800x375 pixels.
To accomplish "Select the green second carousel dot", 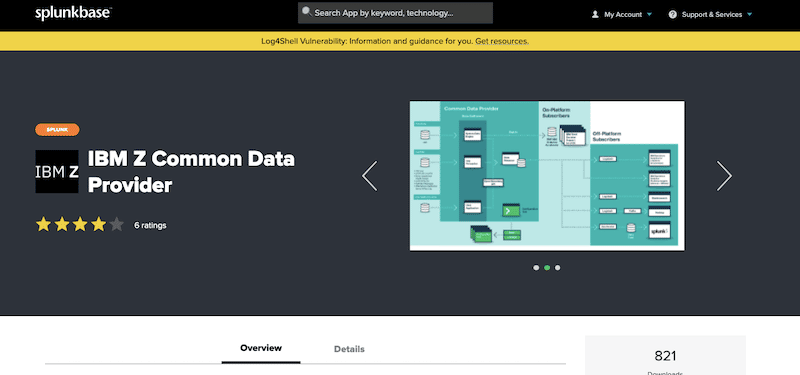I will (x=547, y=267).
